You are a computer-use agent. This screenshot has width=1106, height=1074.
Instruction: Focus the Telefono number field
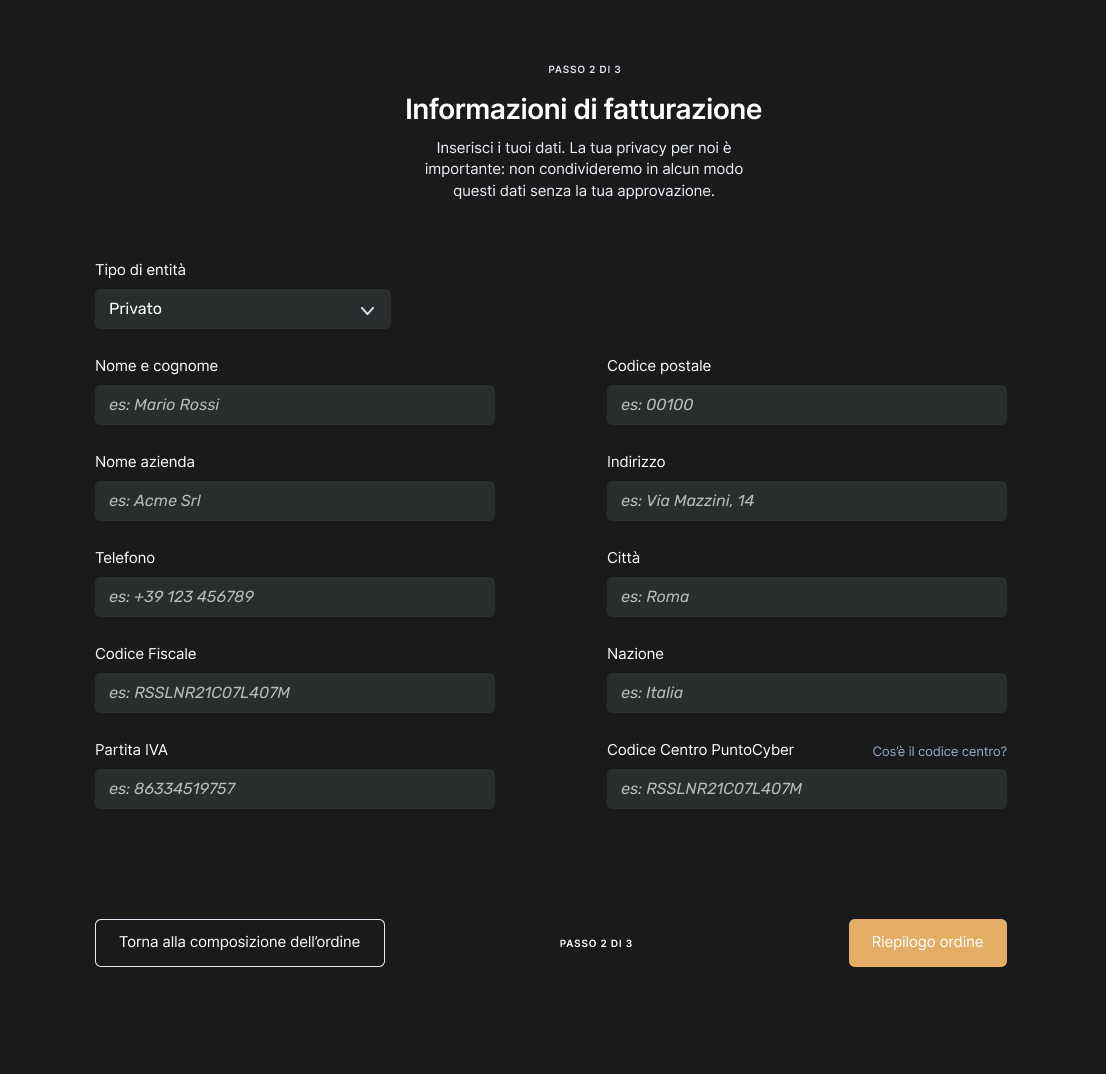tap(294, 597)
